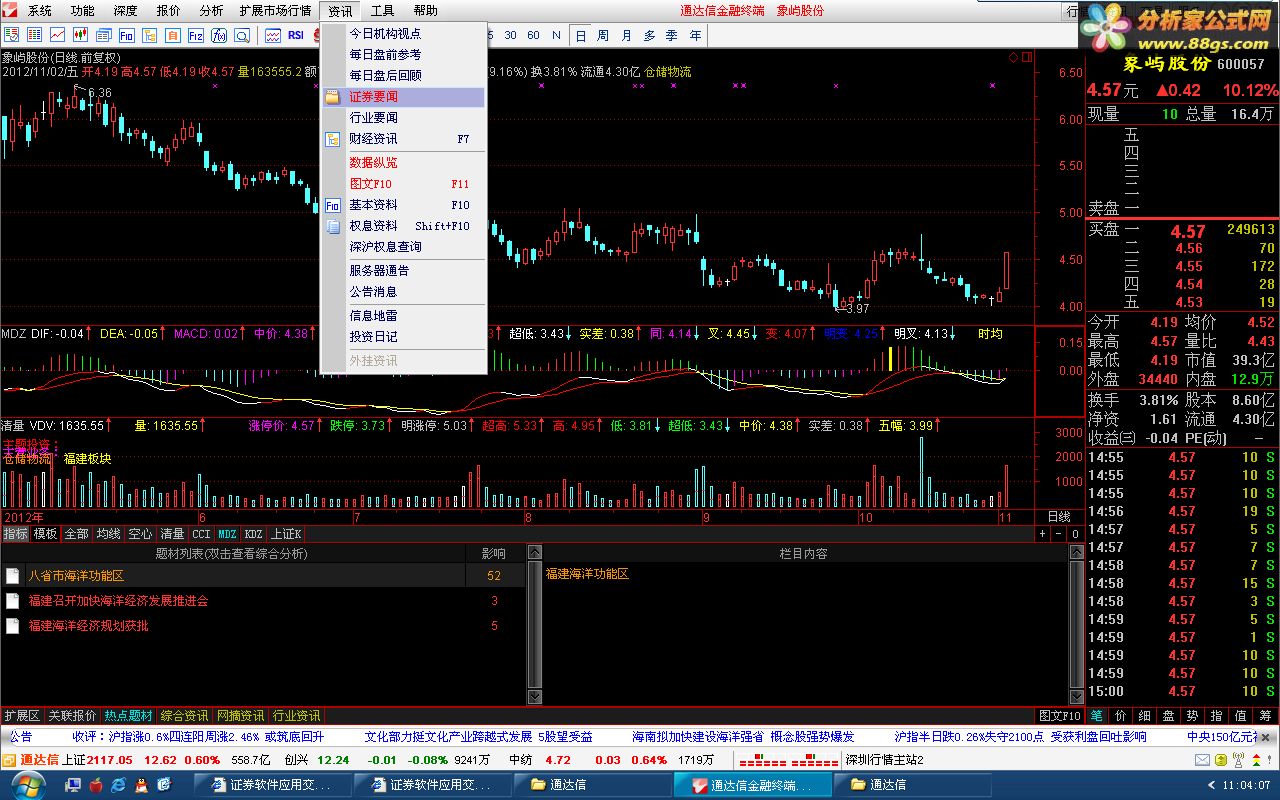Image resolution: width=1280 pixels, height=800 pixels.
Task: Click the F10 company info toolbar icon
Action: pos(127,35)
